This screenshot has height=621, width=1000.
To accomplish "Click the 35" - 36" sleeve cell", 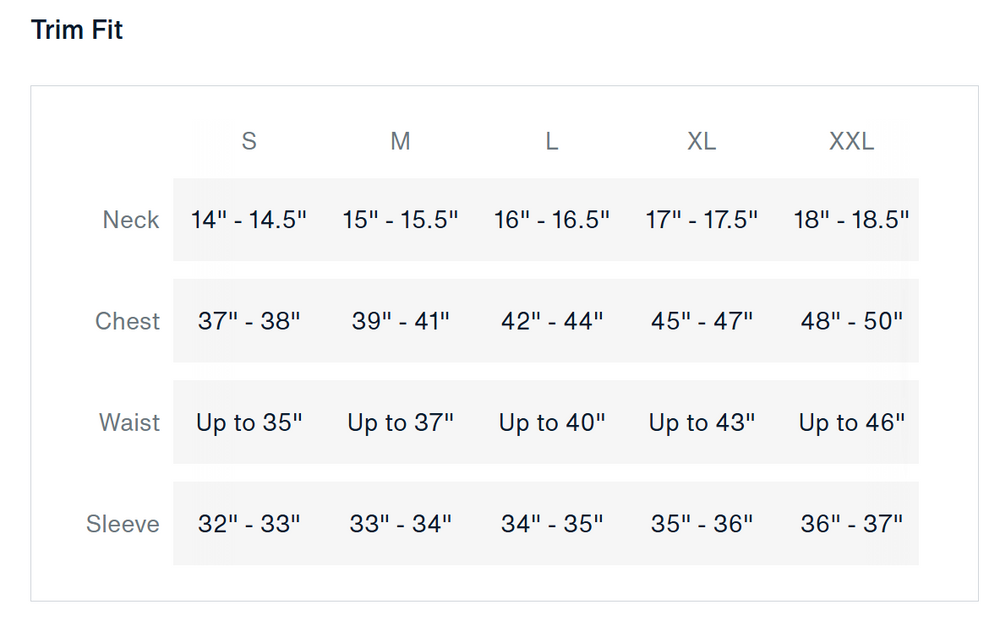I will tap(702, 524).
